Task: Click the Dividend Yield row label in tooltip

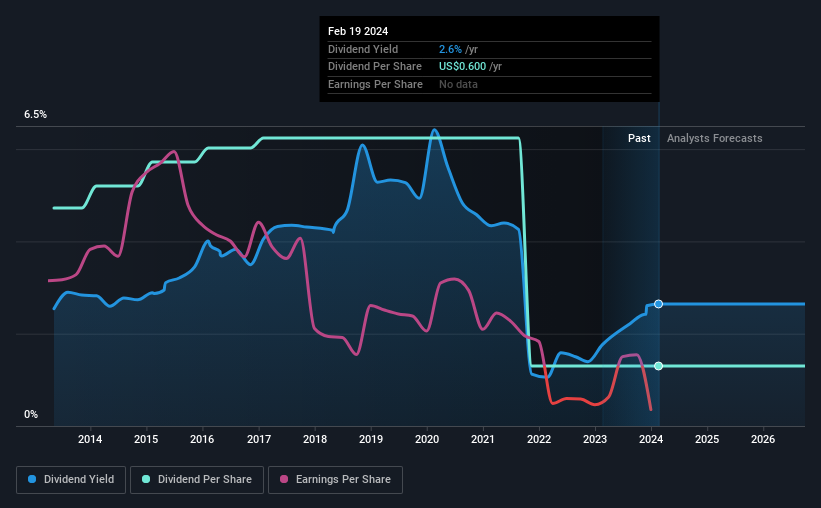Action: tap(363, 49)
